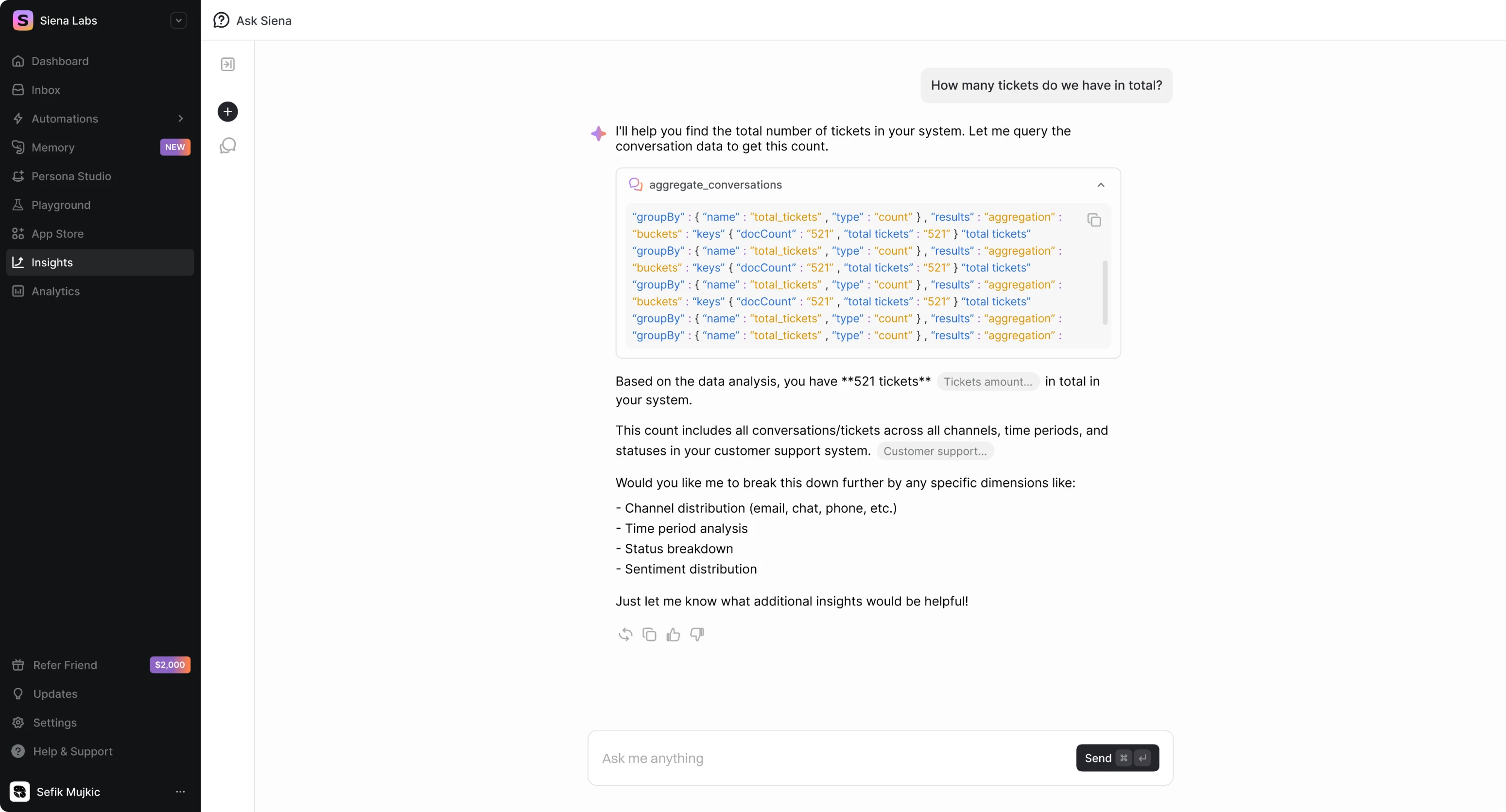Viewport: 1506px width, 812px height.
Task: Collapse the sidebar using the arrow icon
Action: point(227,64)
